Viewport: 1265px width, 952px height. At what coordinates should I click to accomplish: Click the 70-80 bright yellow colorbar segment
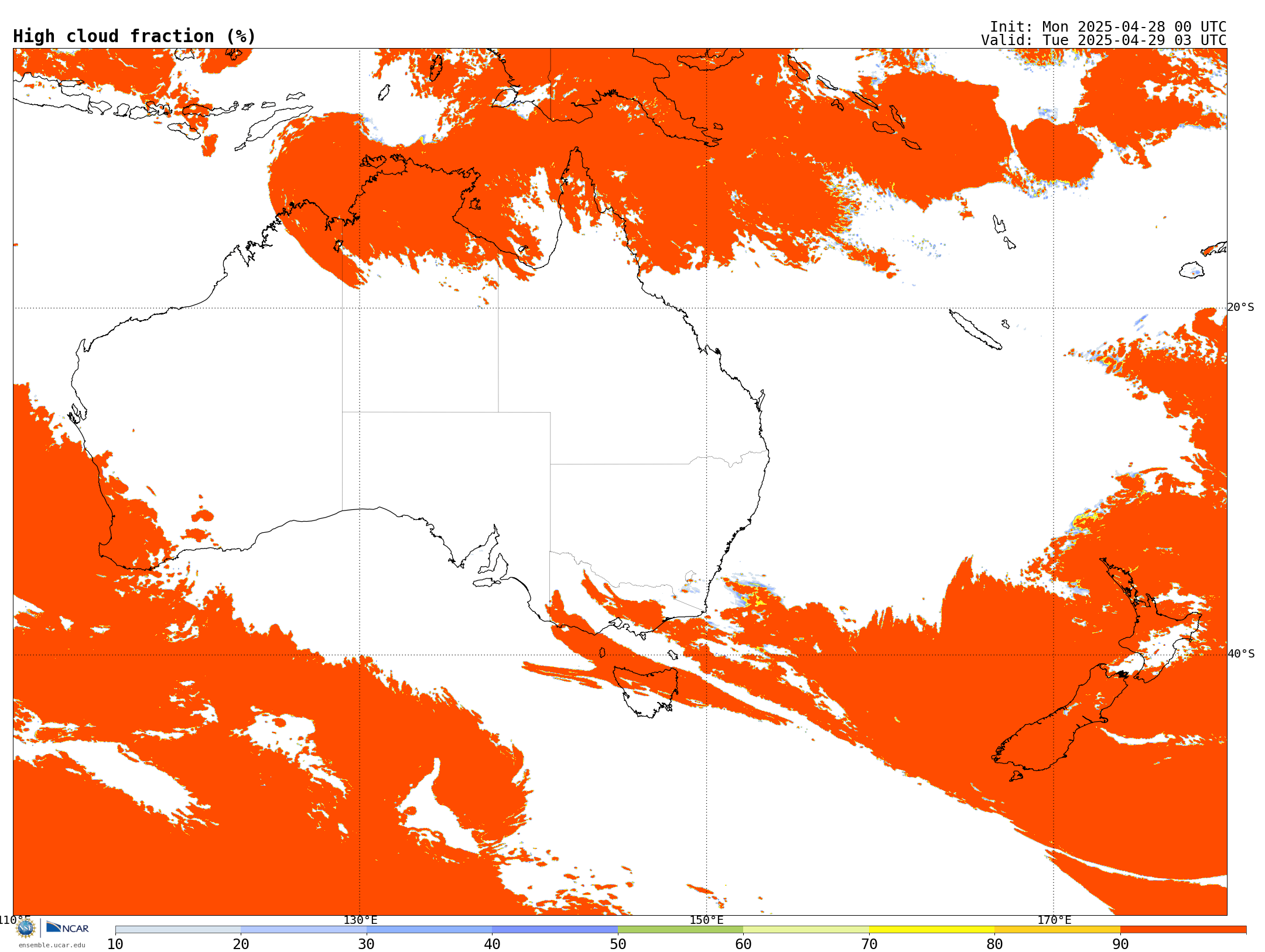[932, 930]
